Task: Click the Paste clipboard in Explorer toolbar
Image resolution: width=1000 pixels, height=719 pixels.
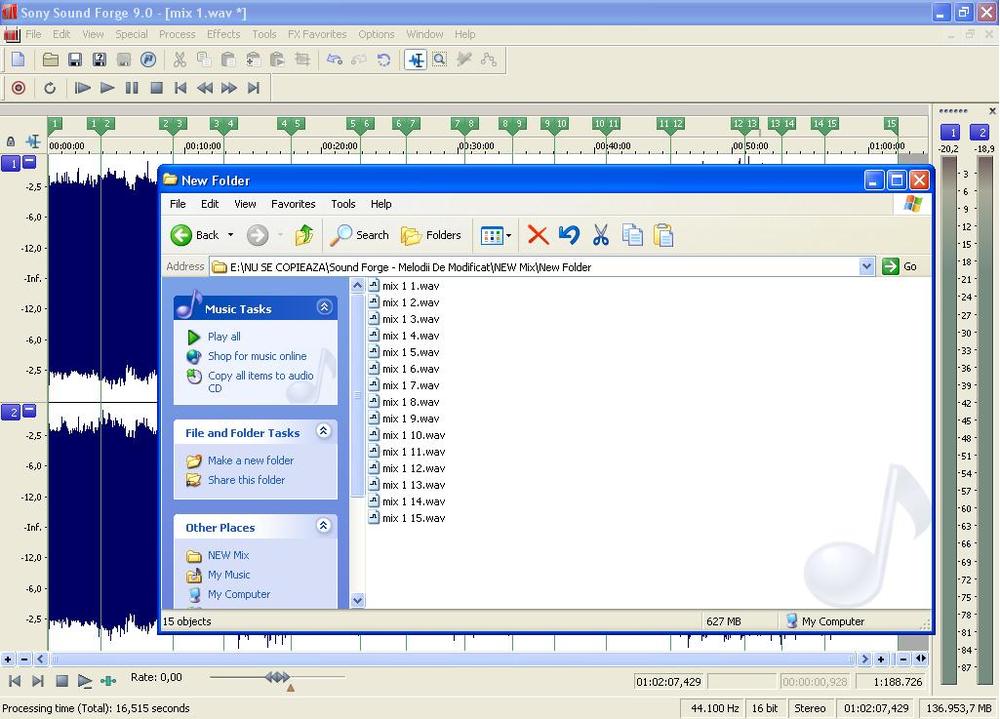Action: pos(663,235)
